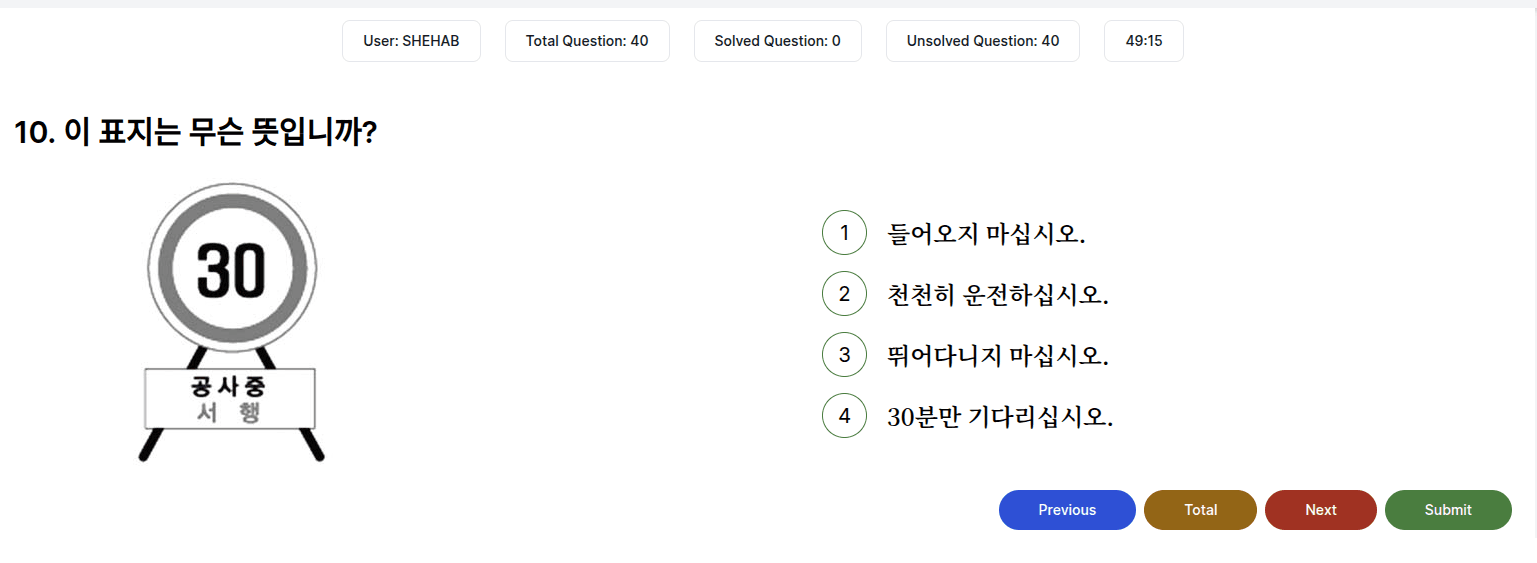Go back with the Previous button
Viewport: 1537px width, 563px height.
pyautogui.click(x=1067, y=510)
